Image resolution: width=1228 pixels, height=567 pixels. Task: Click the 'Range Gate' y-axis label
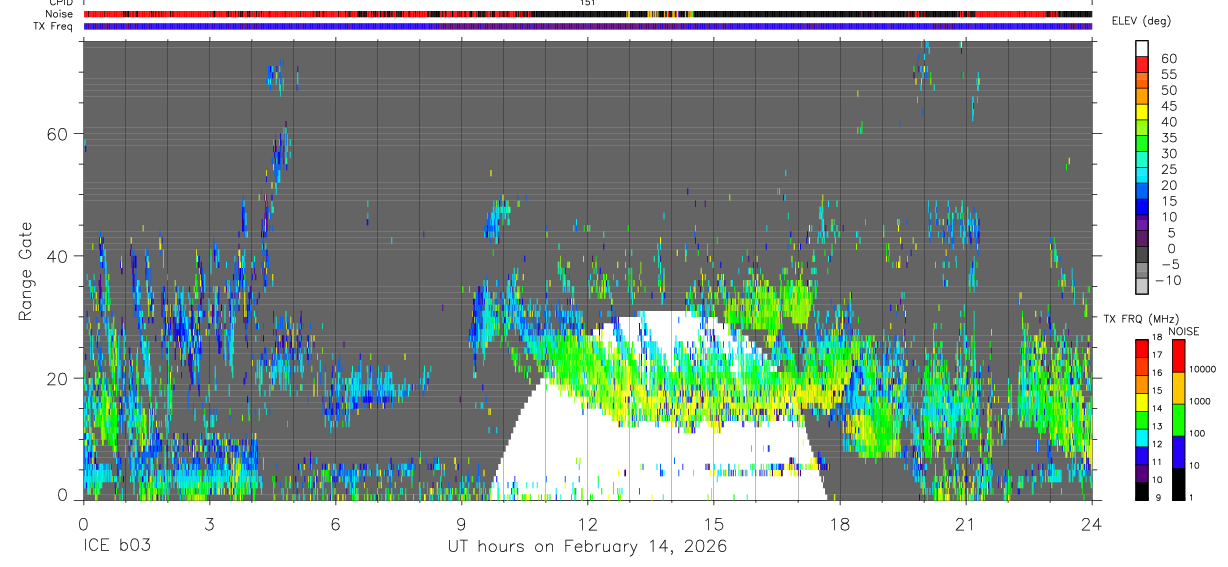[27, 272]
